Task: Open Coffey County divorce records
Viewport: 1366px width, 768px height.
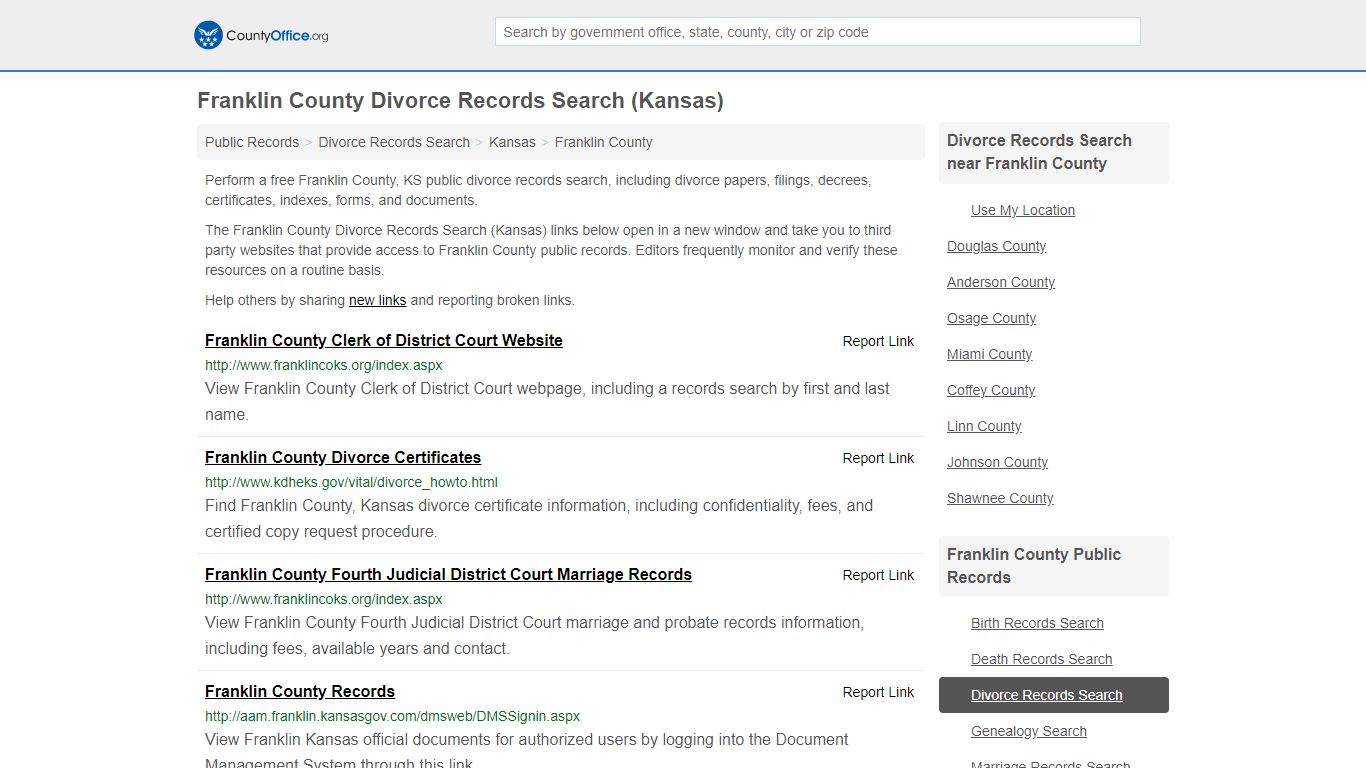Action: coord(991,390)
